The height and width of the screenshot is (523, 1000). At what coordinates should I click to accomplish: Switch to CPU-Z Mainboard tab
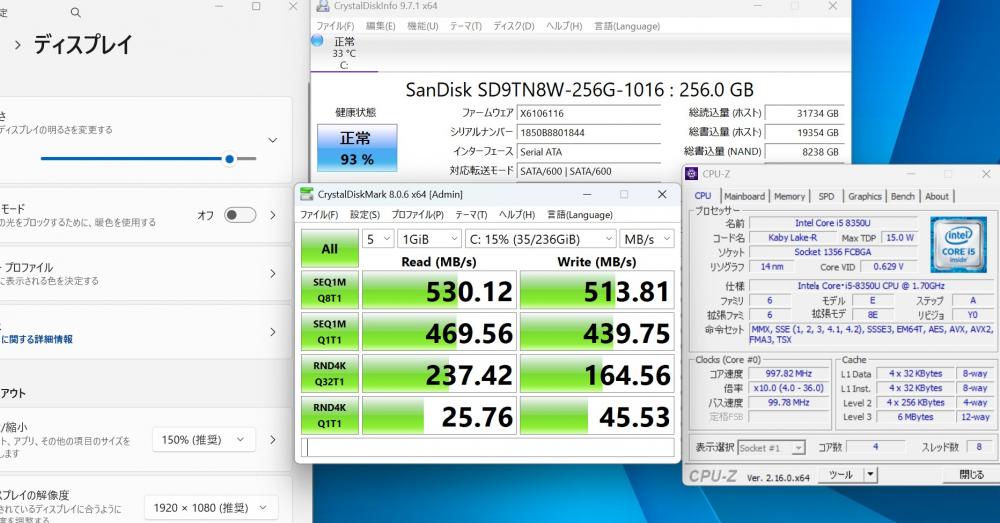744,196
